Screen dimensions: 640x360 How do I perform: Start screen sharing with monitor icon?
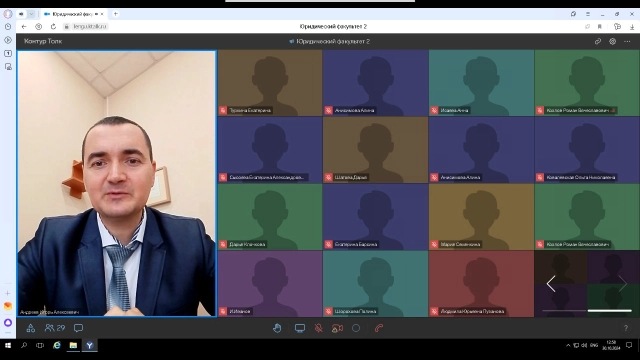[x=300, y=328]
